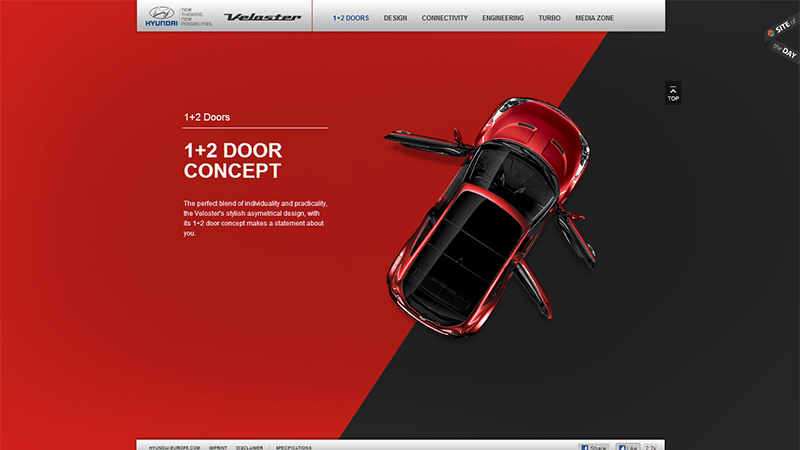Click the TOP scroll-up arrow button
Viewport: 800px width, 450px height.
pos(673,93)
